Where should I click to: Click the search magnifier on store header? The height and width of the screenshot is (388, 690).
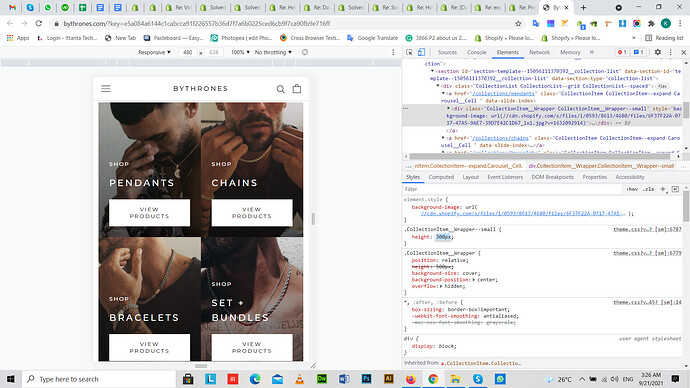pyautogui.click(x=280, y=89)
